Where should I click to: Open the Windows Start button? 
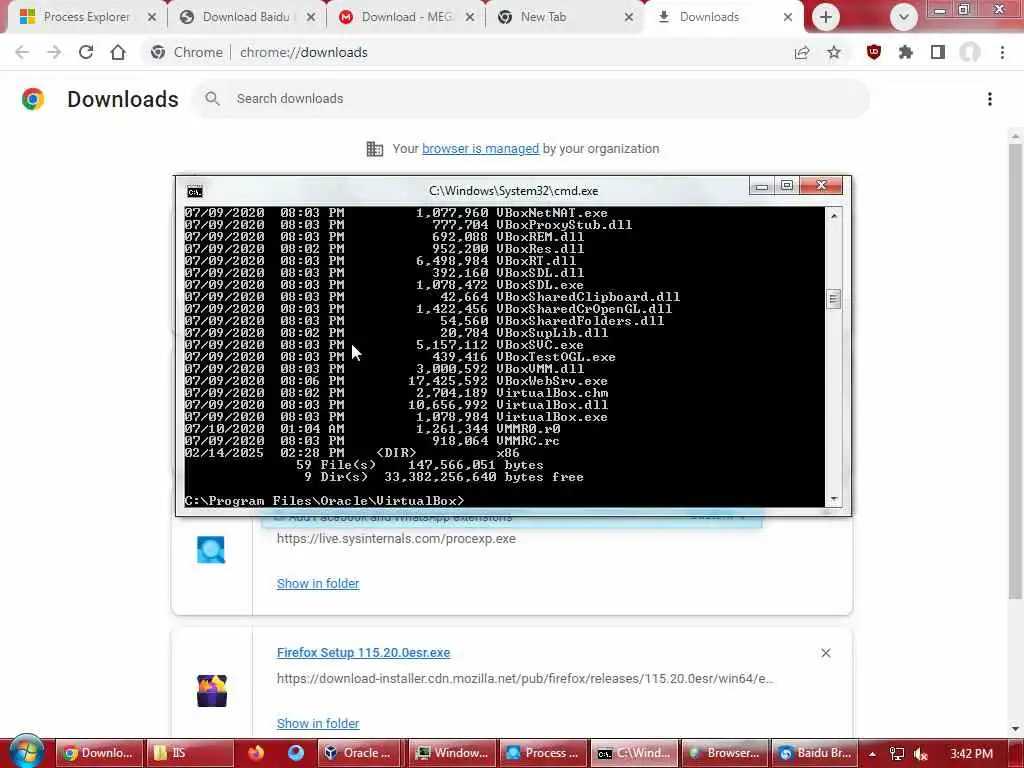[25, 753]
